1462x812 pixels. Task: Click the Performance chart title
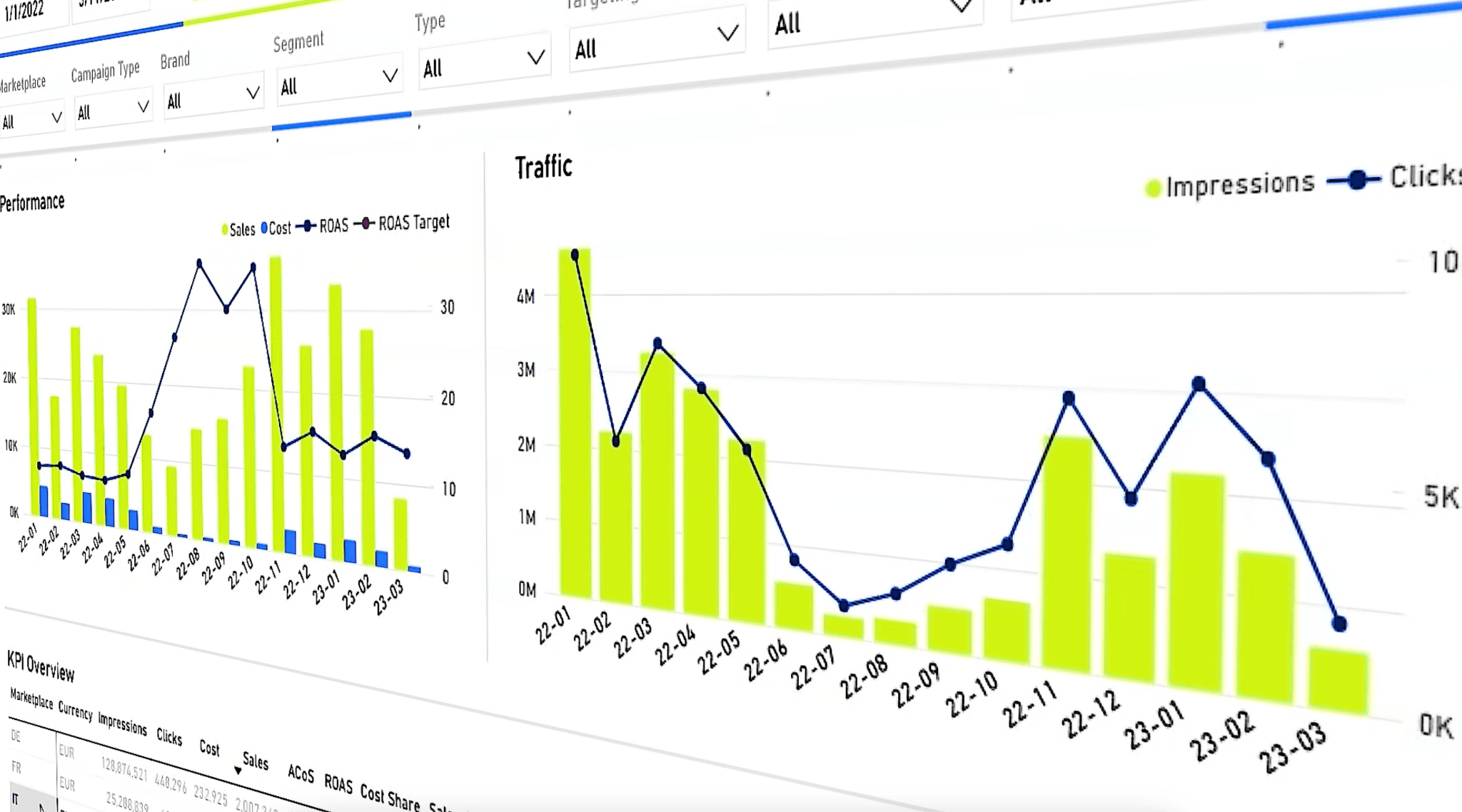(x=32, y=203)
